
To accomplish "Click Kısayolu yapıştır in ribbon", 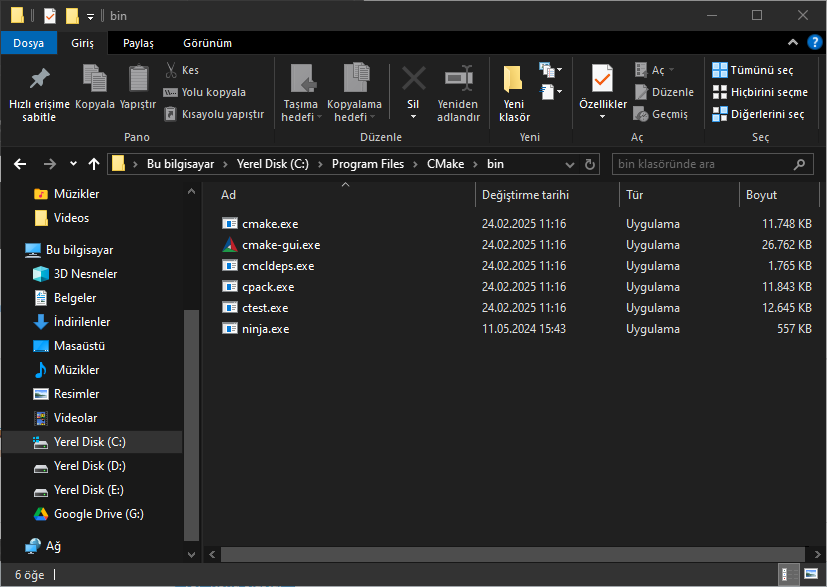I will point(213,114).
